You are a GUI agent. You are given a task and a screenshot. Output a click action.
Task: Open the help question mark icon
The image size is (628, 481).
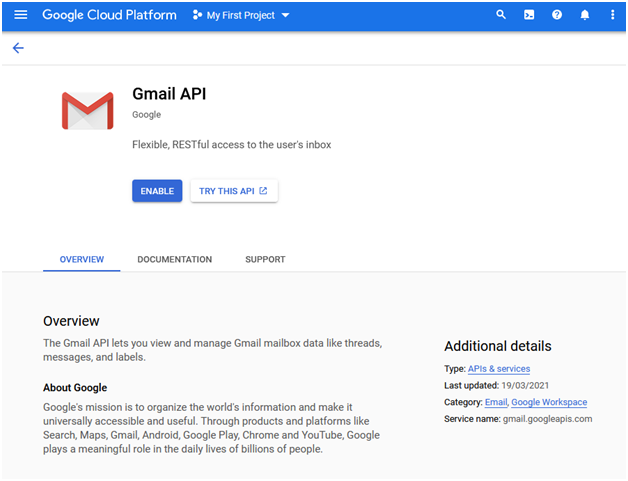(557, 15)
